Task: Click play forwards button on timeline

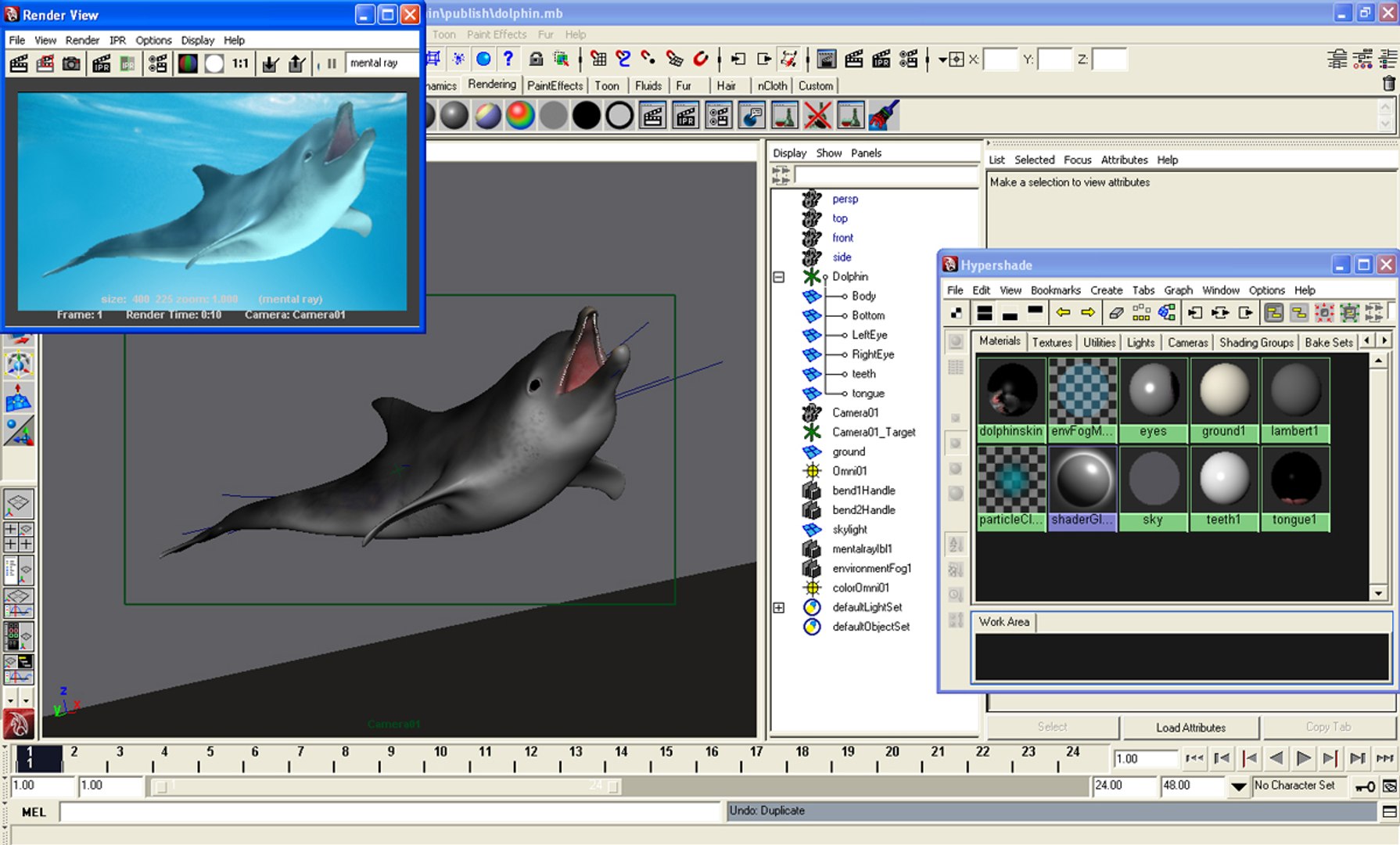Action: (x=1303, y=758)
